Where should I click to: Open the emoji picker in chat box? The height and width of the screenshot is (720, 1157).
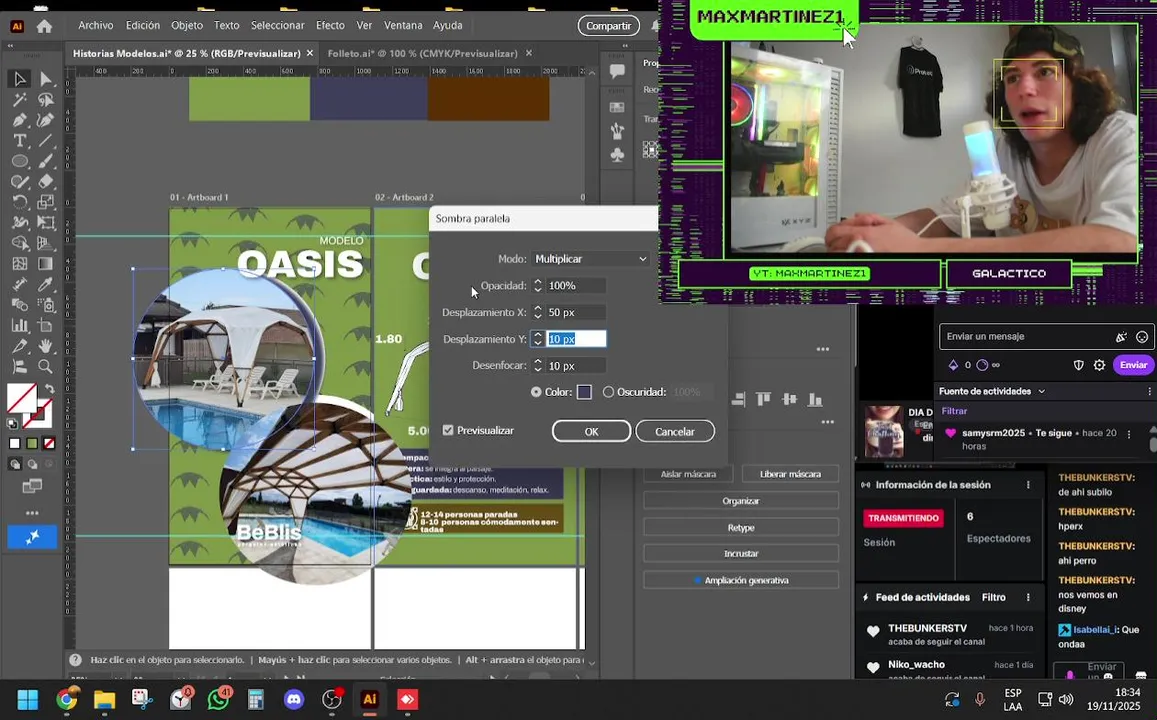(x=1142, y=336)
